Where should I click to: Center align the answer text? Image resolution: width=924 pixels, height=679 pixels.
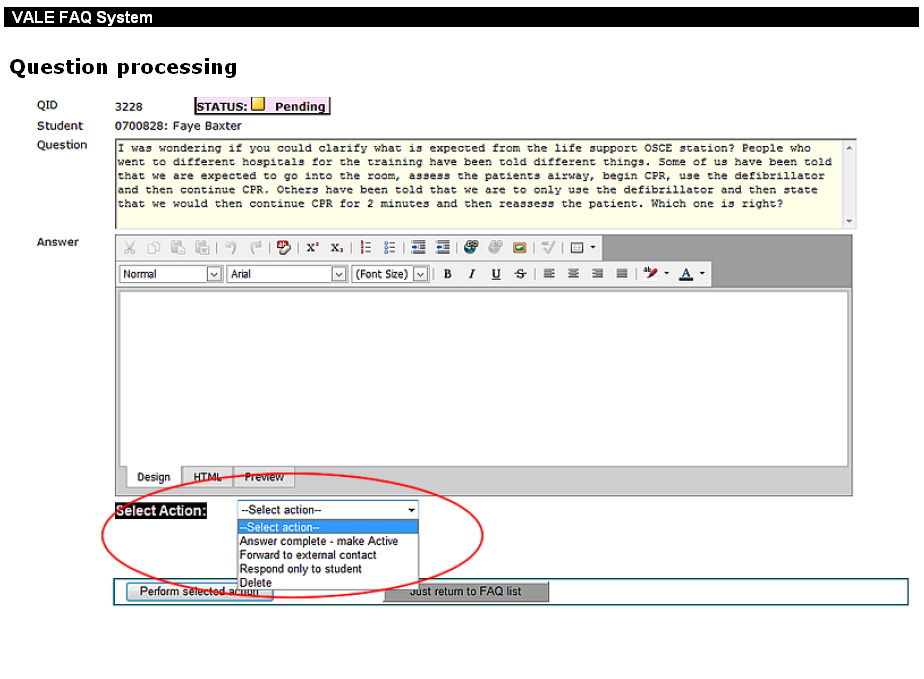[573, 274]
